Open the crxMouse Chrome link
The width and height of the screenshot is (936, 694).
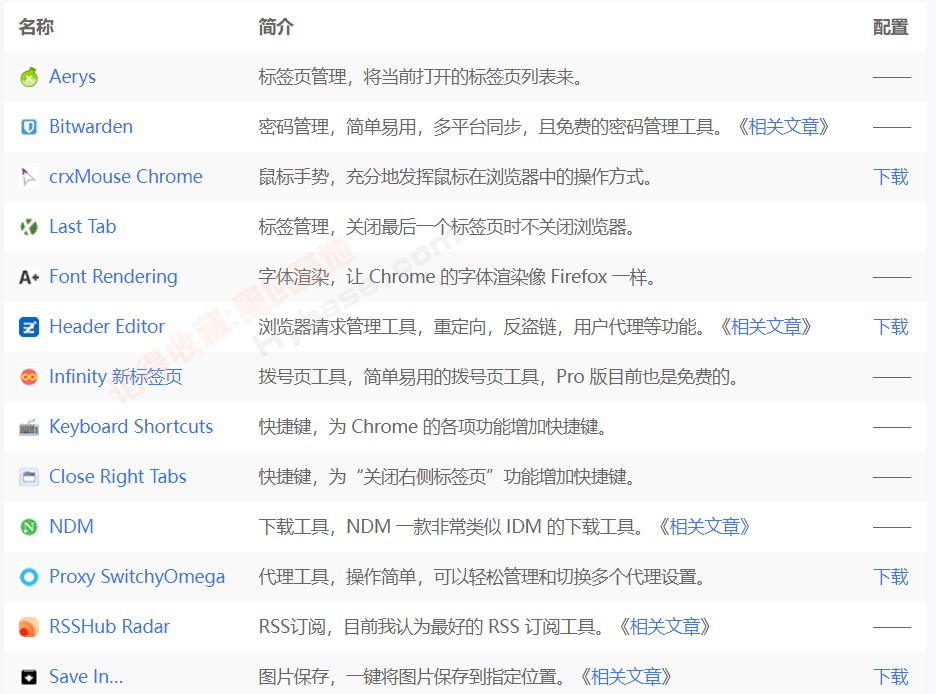125,177
